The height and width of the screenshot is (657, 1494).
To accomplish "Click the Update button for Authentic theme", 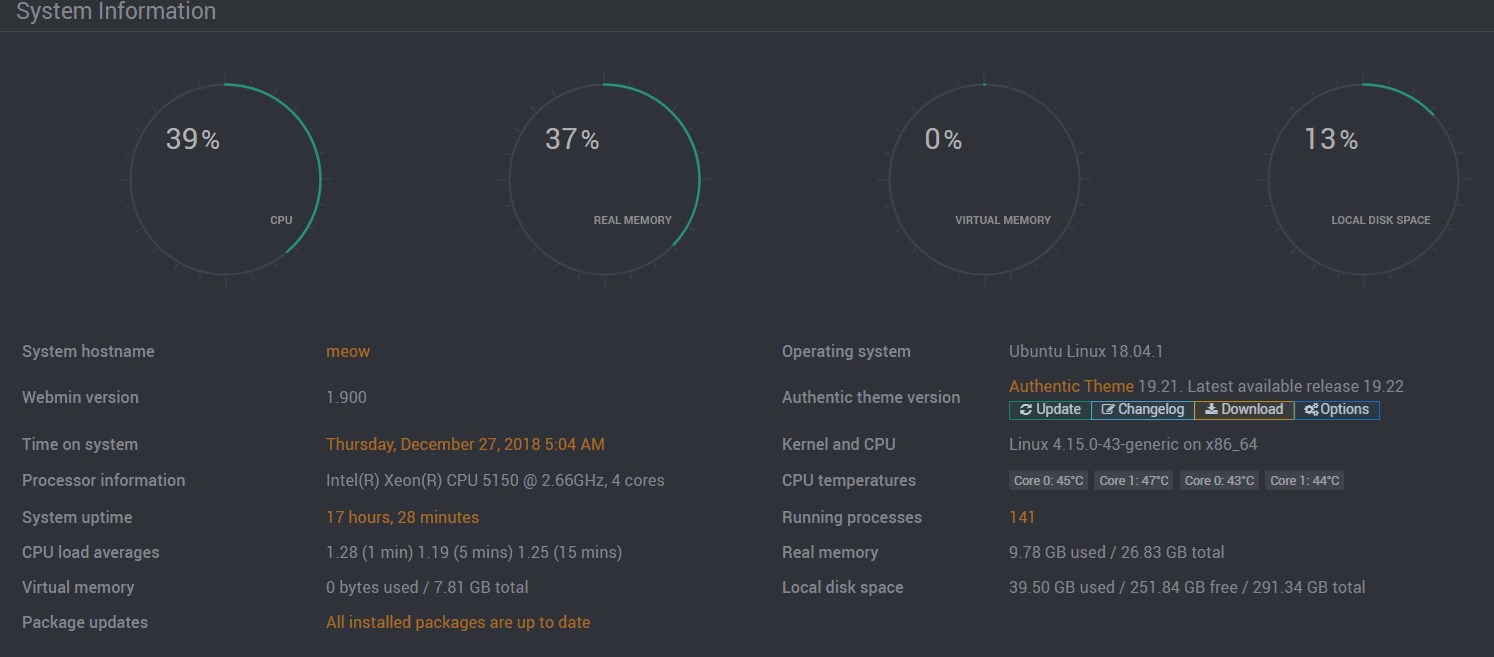I will coord(1050,410).
